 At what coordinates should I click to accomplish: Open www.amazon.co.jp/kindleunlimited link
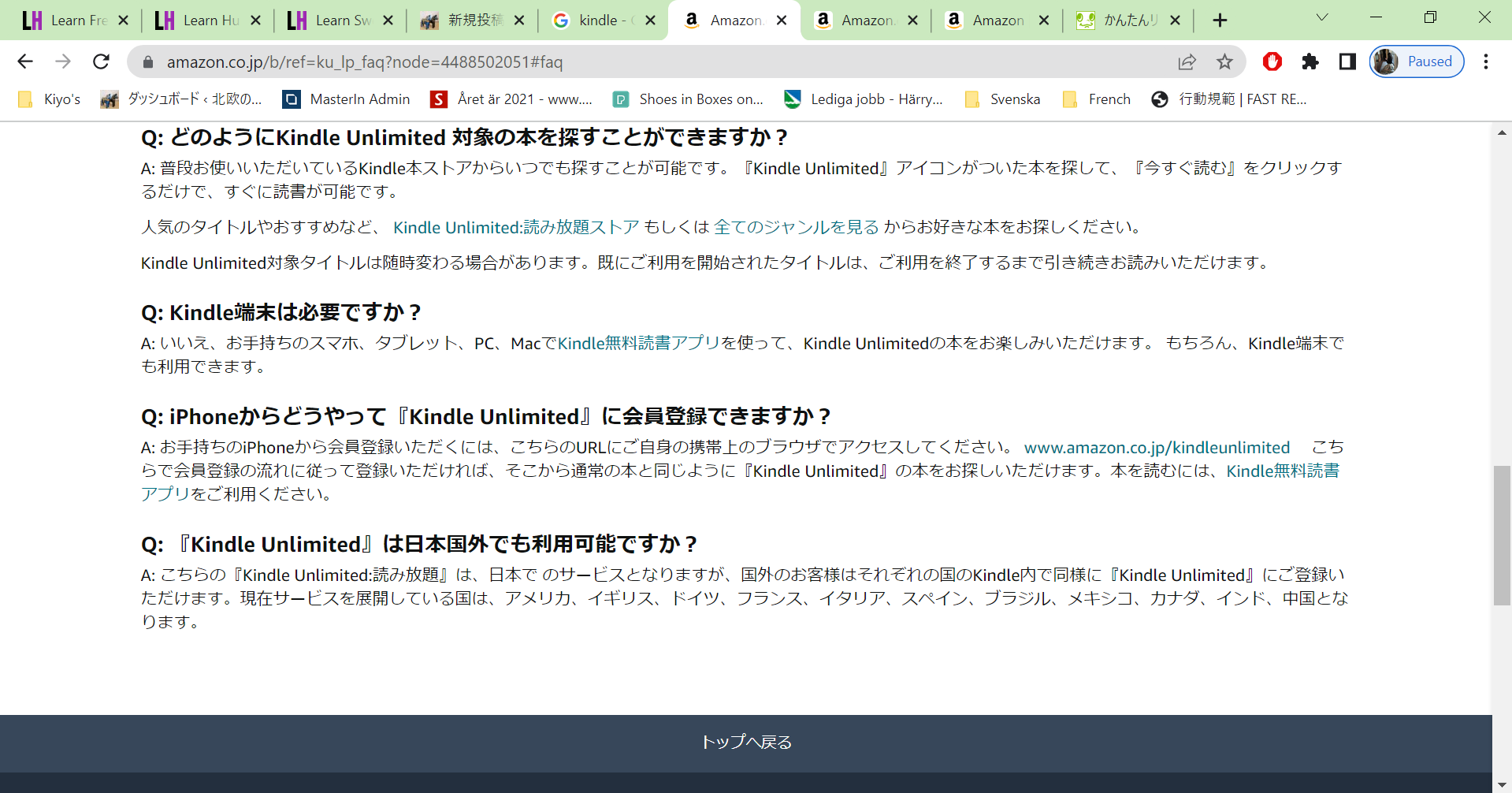(1157, 448)
